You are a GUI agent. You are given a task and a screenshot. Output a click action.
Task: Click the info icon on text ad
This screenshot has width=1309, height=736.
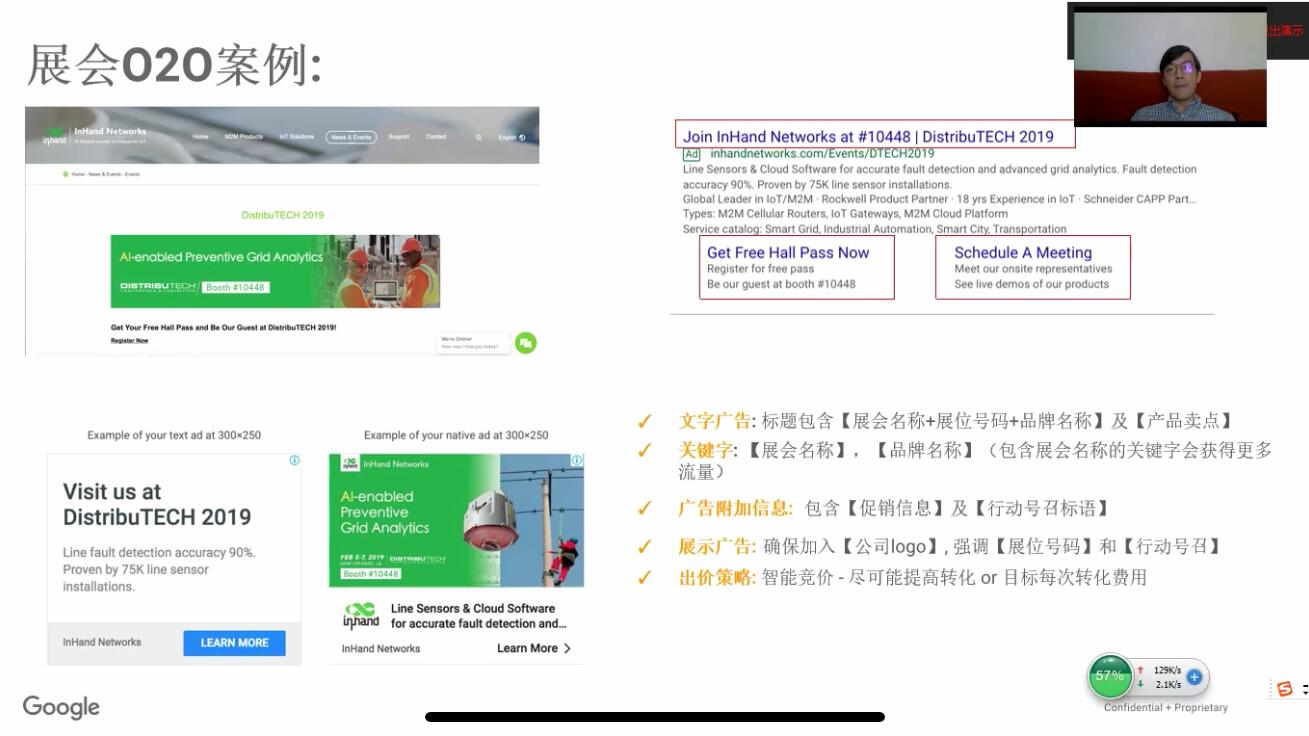pyautogui.click(x=294, y=461)
